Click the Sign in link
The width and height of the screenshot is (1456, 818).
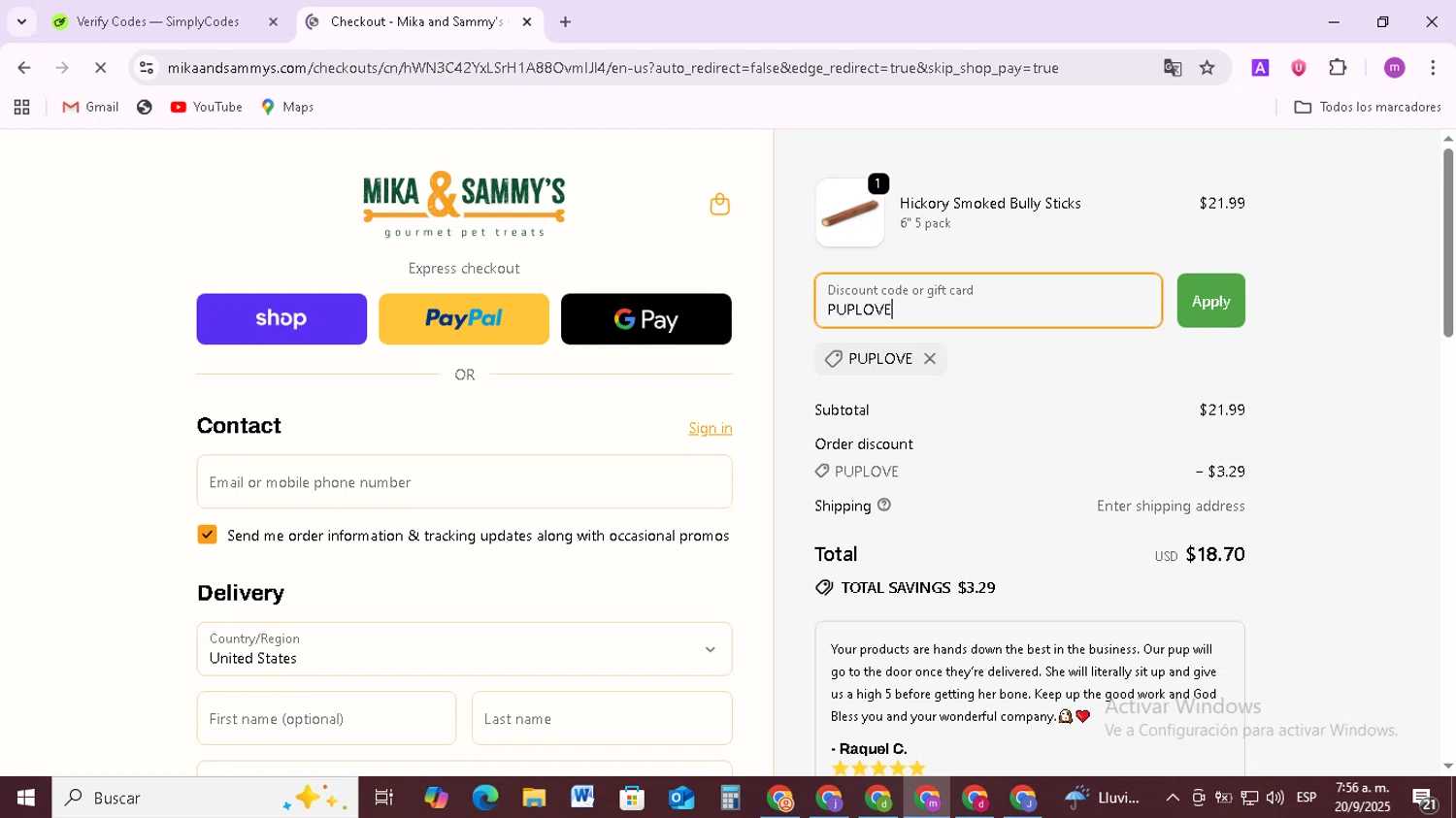(x=711, y=428)
